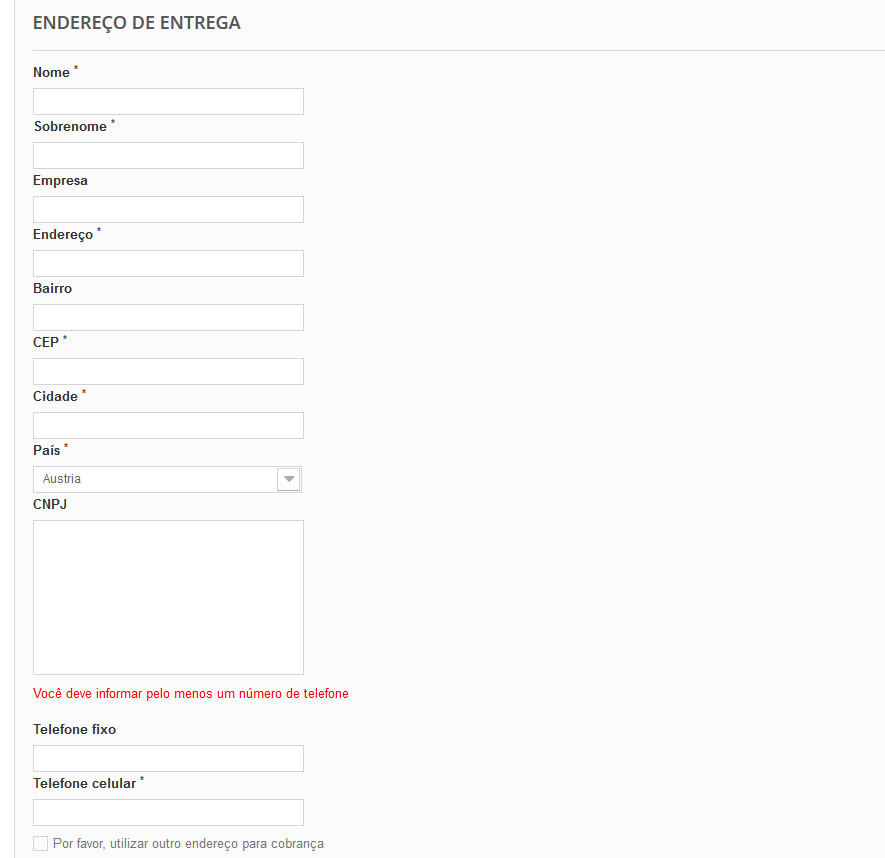Screen dimensions: 885x858
Task: Focus the Telefone fixo input
Action: [x=168, y=758]
